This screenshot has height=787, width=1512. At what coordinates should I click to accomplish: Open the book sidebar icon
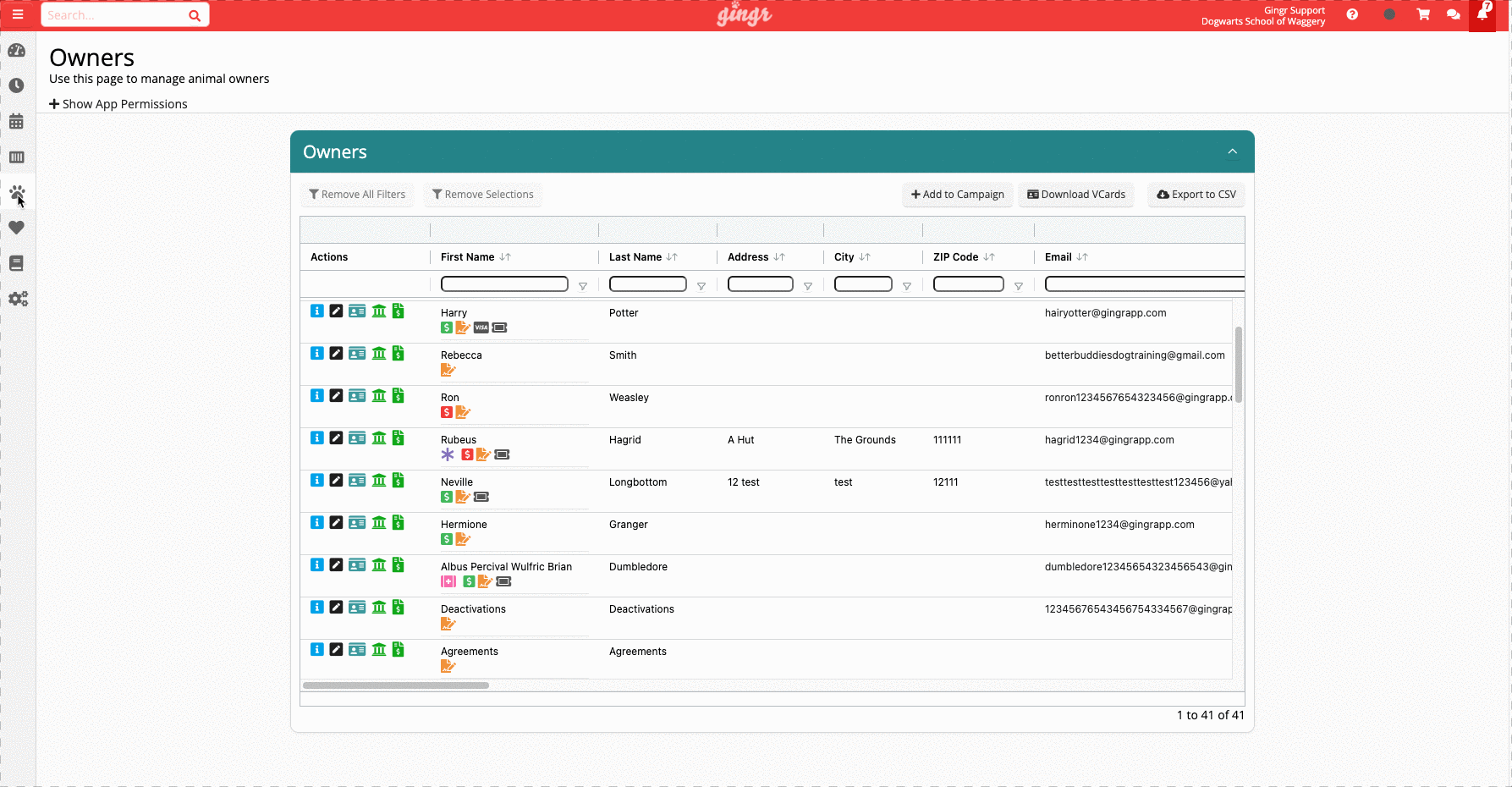coord(16,263)
